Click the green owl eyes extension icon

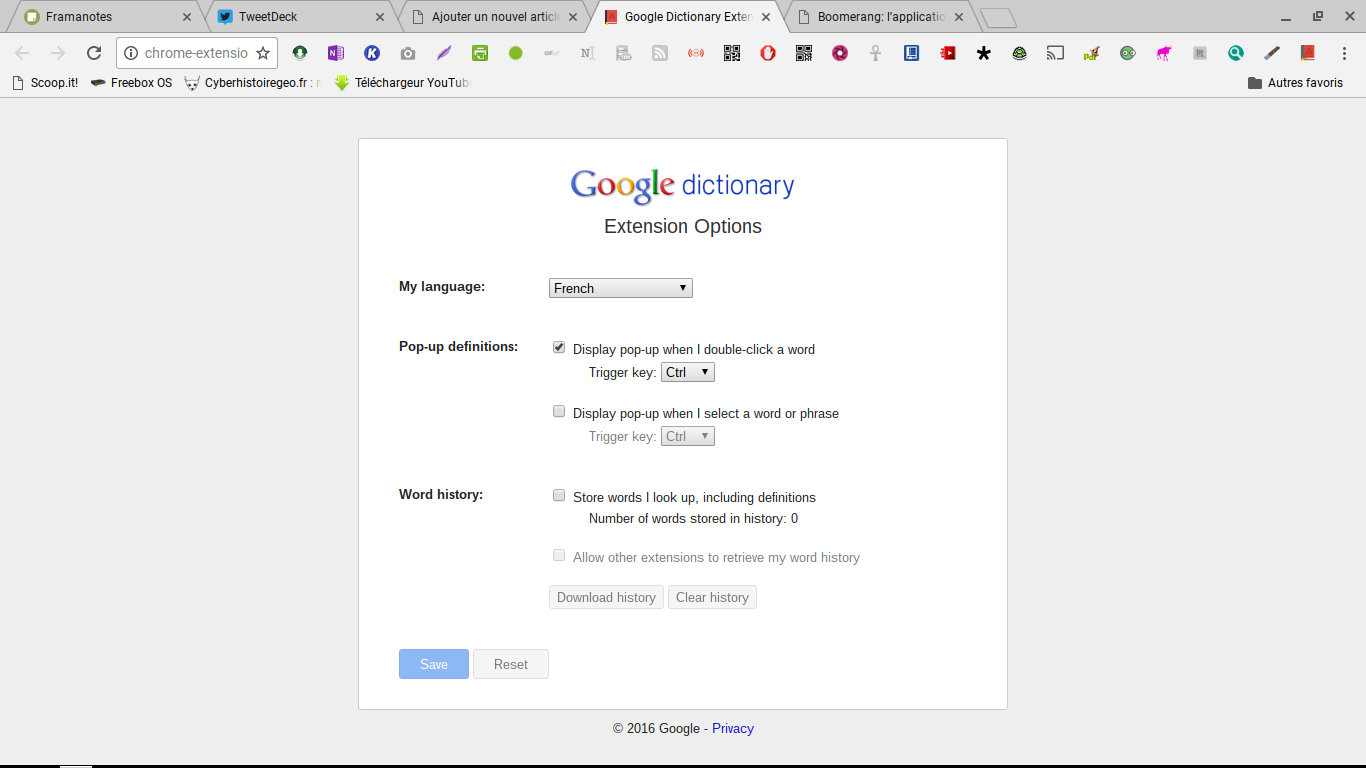click(x=1128, y=53)
